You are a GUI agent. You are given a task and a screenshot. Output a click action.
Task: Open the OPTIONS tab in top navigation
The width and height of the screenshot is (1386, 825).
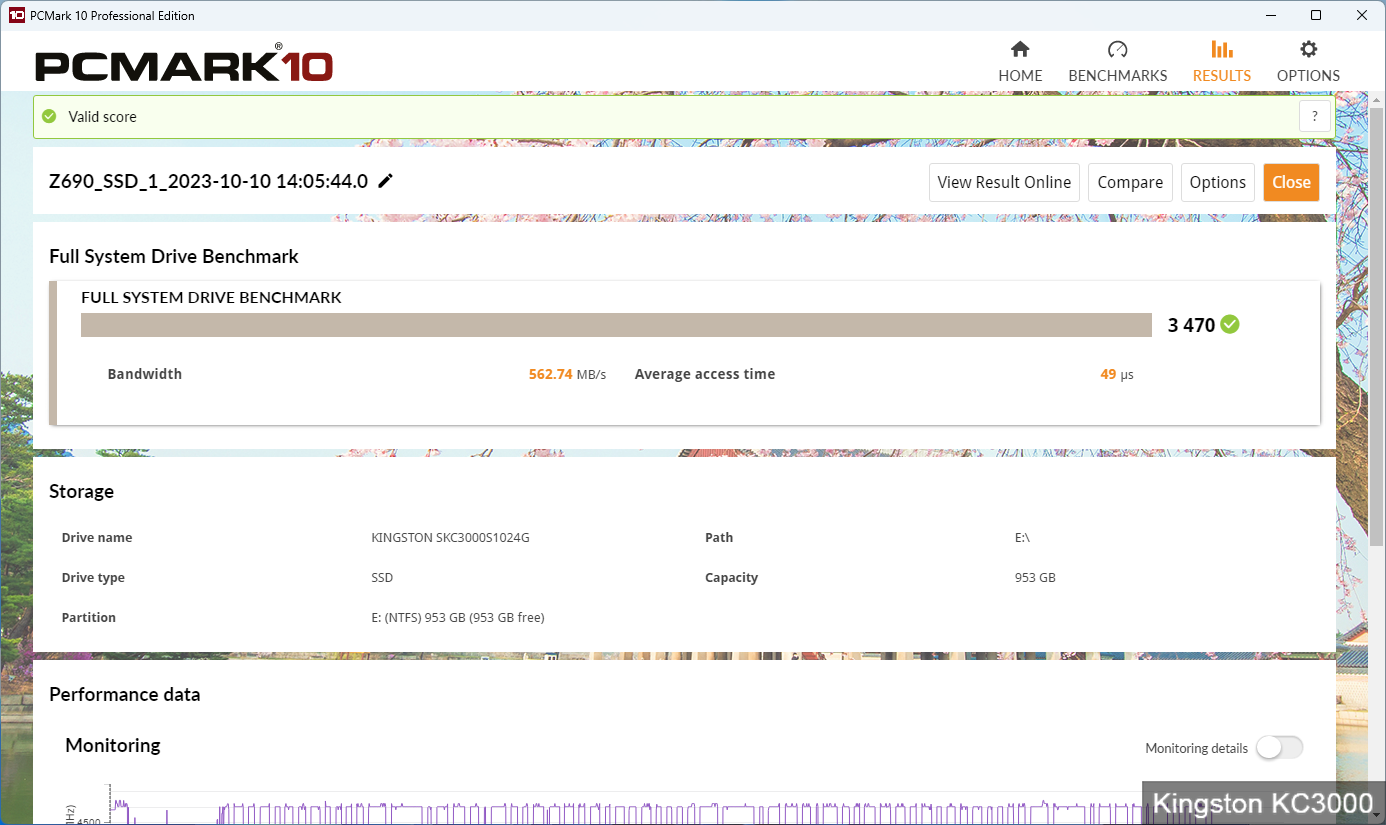(x=1308, y=62)
